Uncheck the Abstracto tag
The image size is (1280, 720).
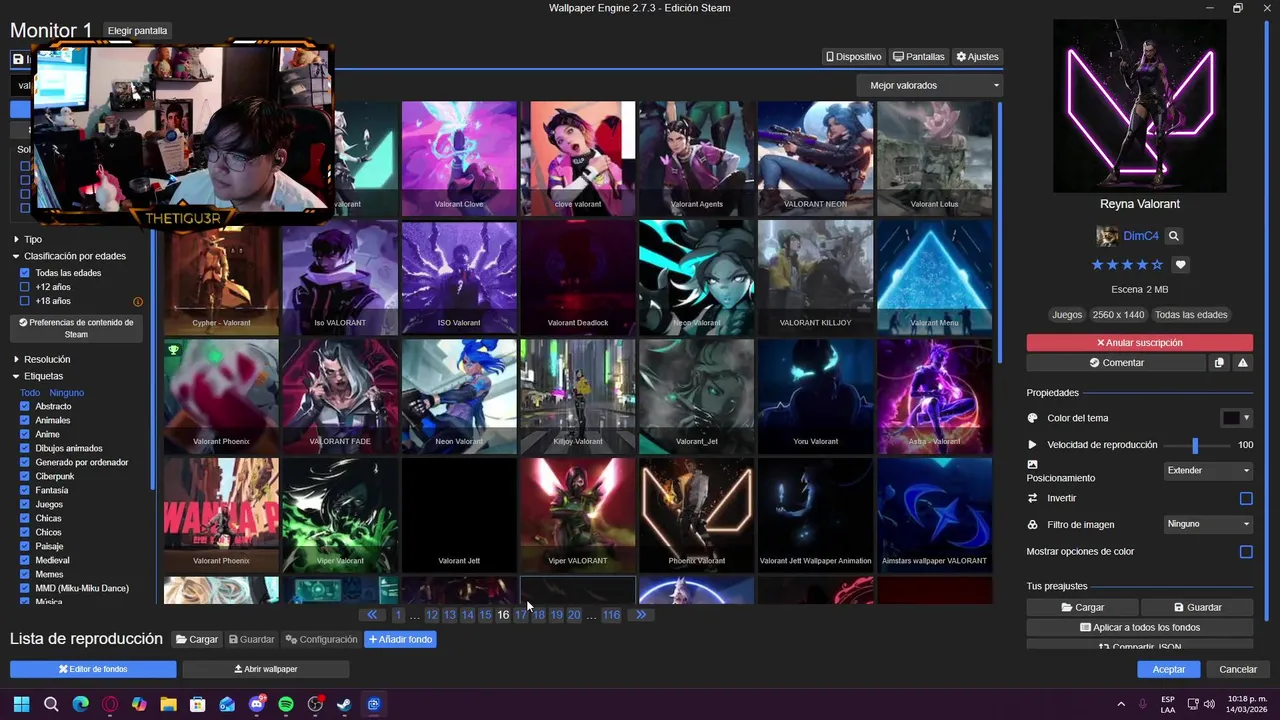(25, 407)
